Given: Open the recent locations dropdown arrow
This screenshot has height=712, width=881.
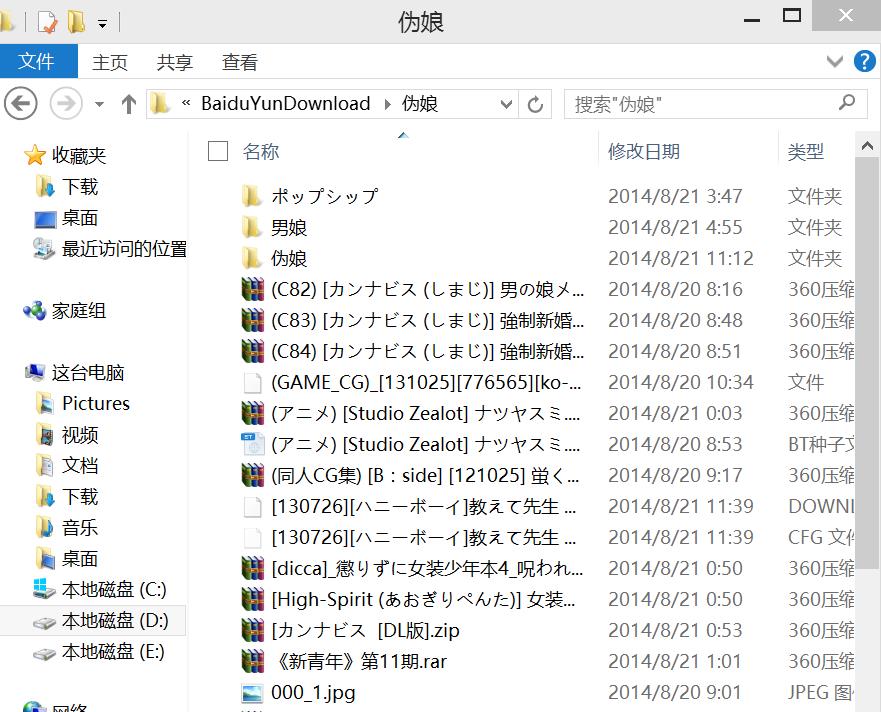Looking at the screenshot, I should [x=99, y=104].
